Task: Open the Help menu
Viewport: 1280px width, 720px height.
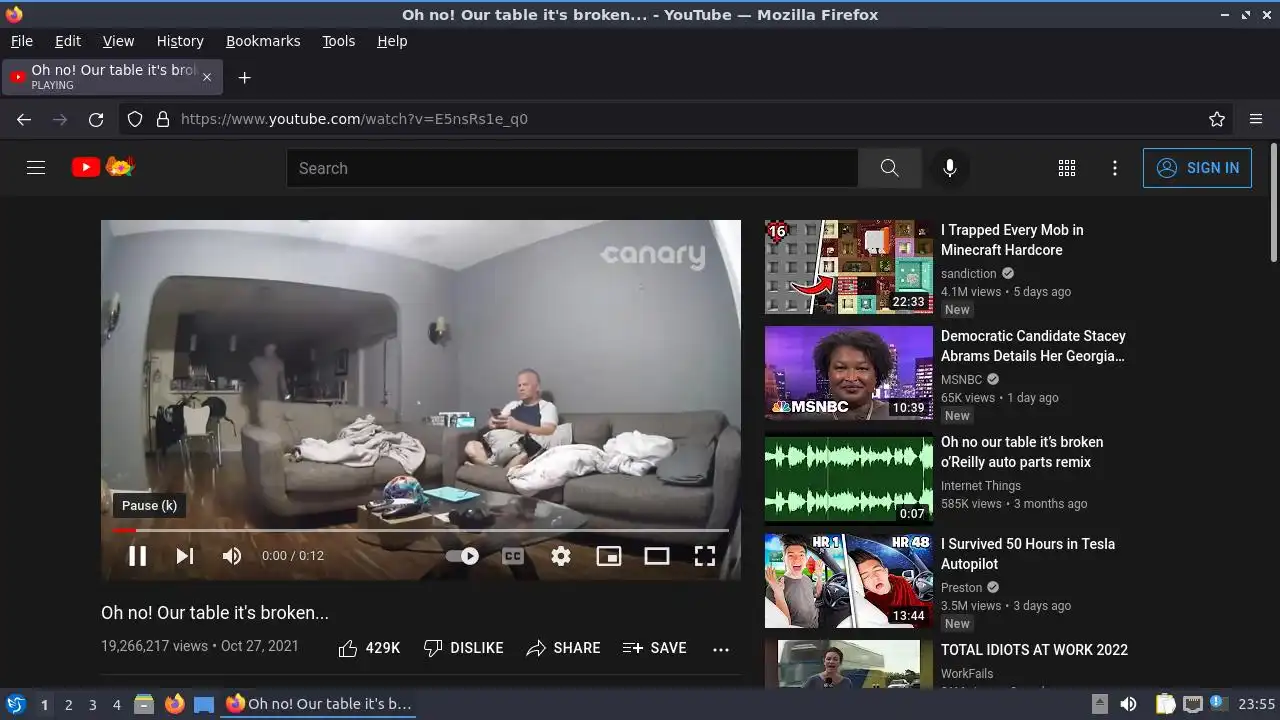Action: [392, 41]
